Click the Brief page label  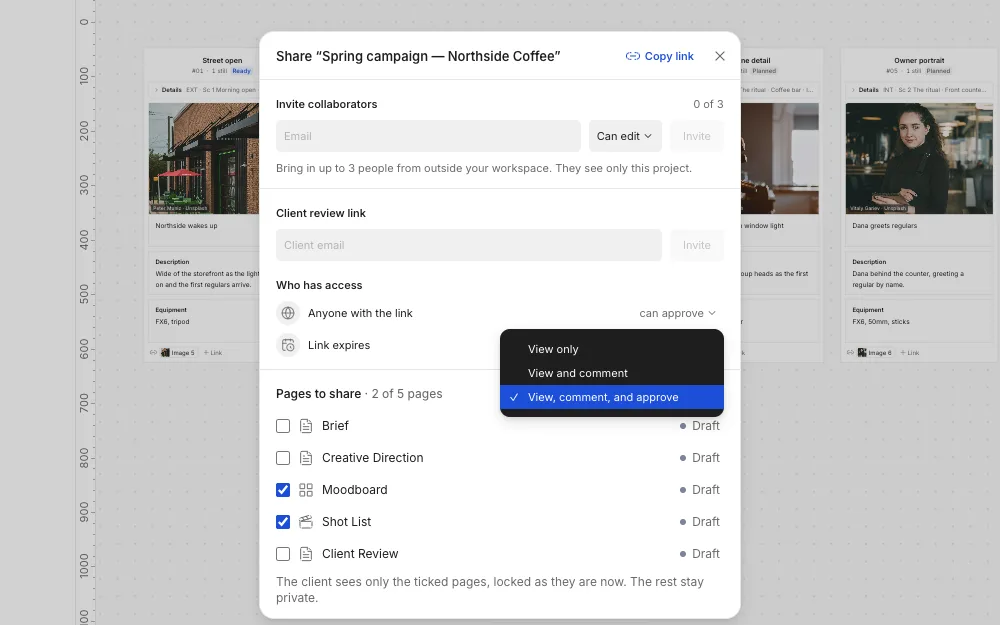pos(335,426)
